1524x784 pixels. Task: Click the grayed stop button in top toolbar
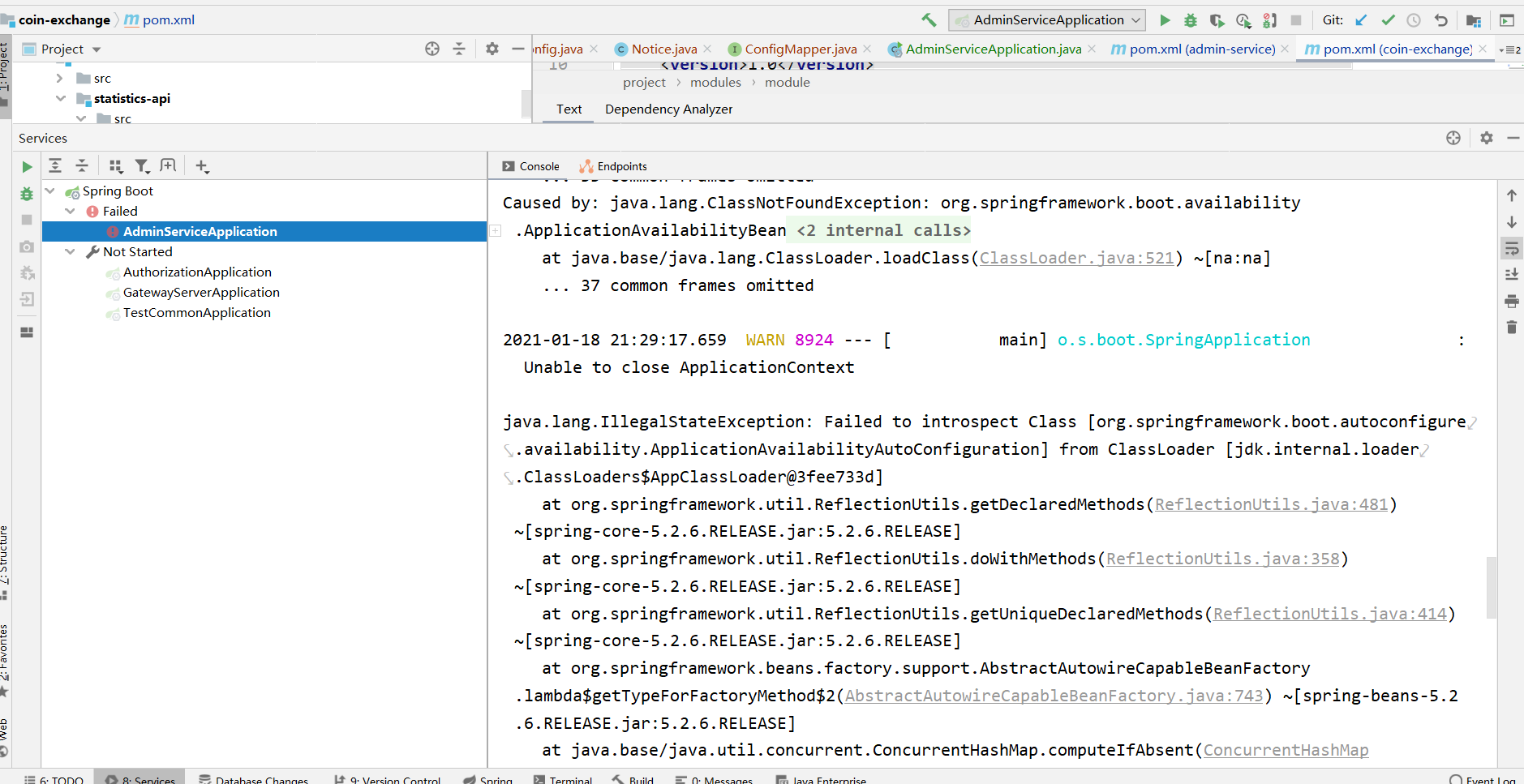(x=1296, y=19)
